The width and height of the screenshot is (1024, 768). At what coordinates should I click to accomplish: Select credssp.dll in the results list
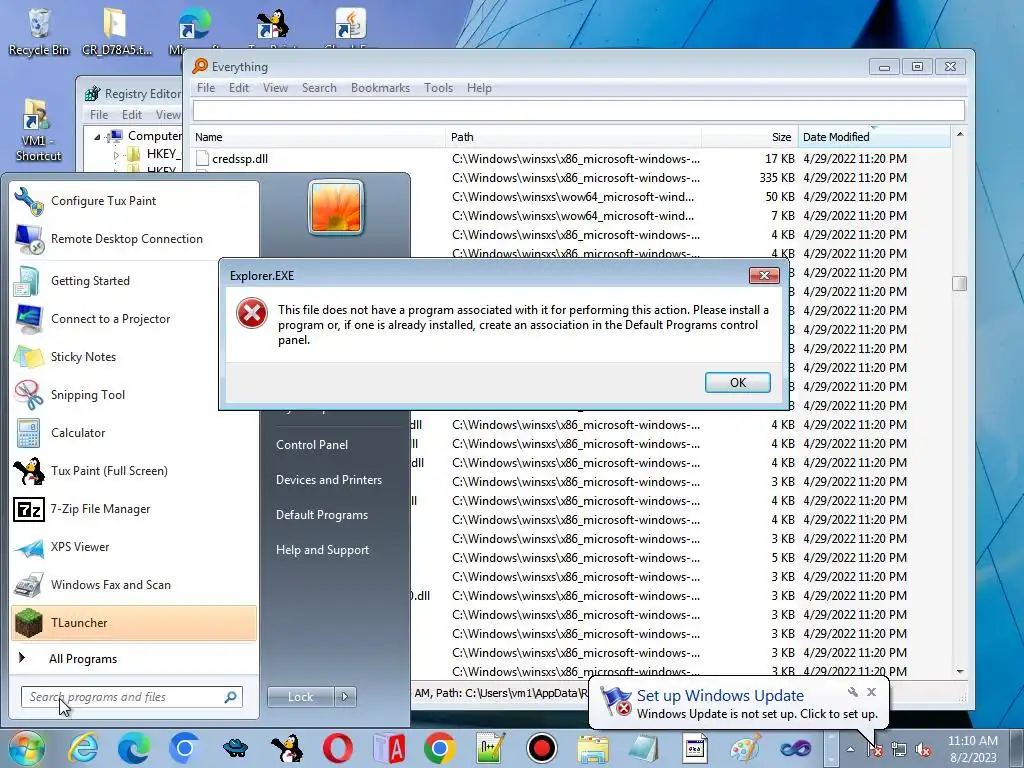coord(240,159)
